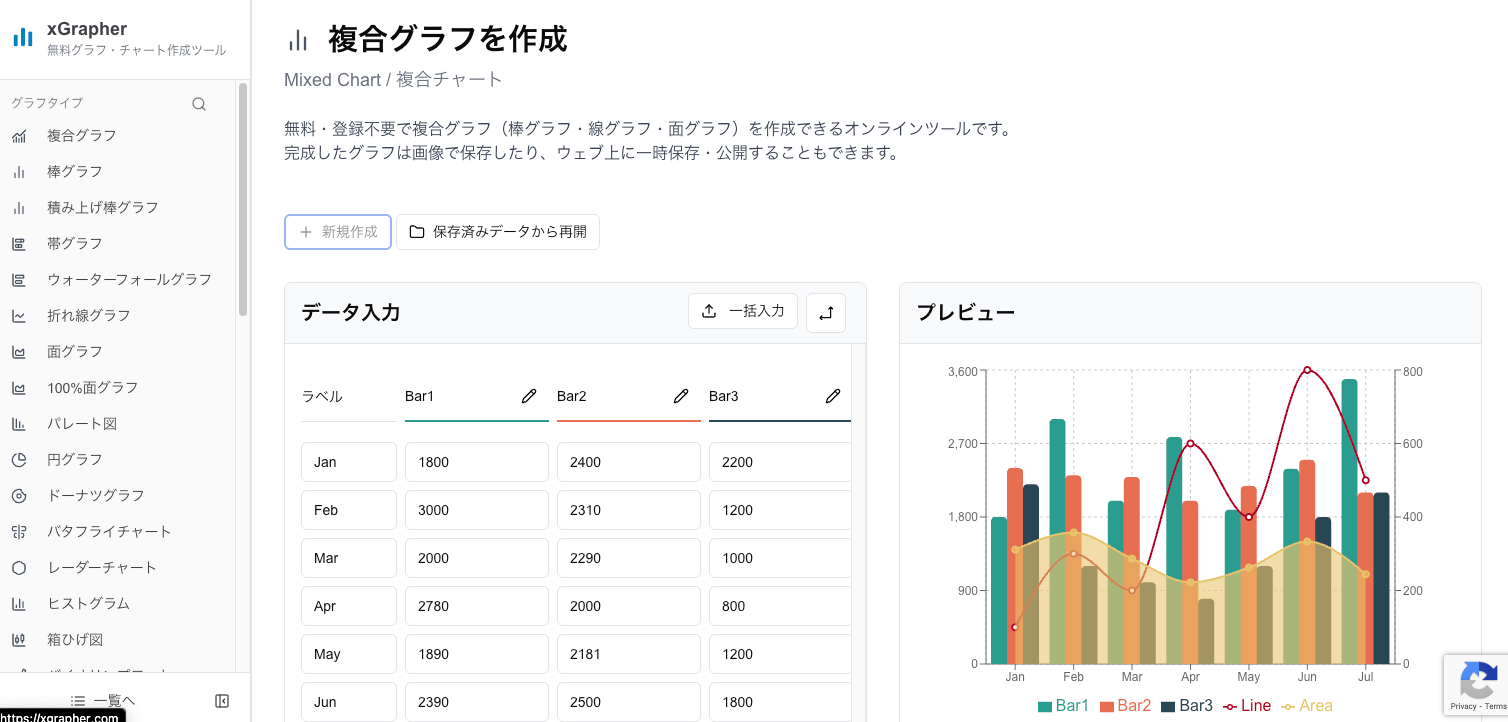1508x722 pixels.
Task: Edit the Bar2 series name via pencil icon
Action: (681, 396)
